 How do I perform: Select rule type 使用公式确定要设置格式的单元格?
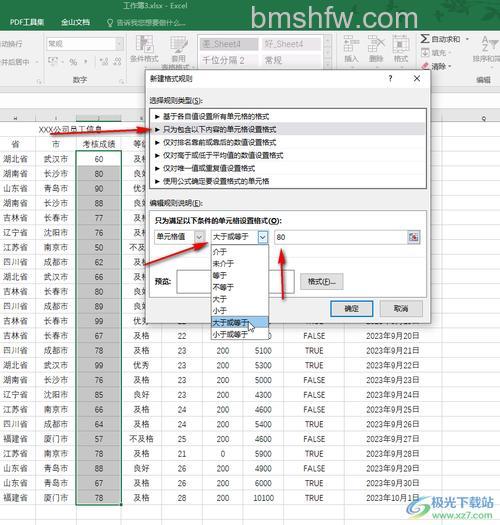[288, 181]
